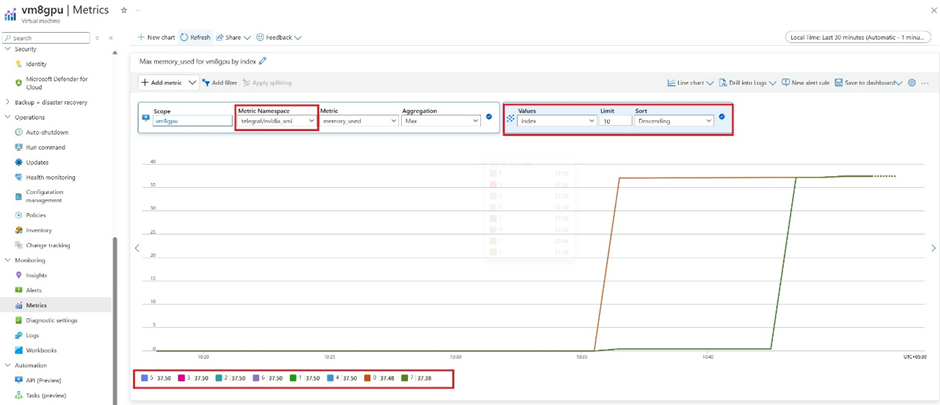Open the Metric Namespace dropdown
This screenshot has width=940, height=405.
coord(276,121)
